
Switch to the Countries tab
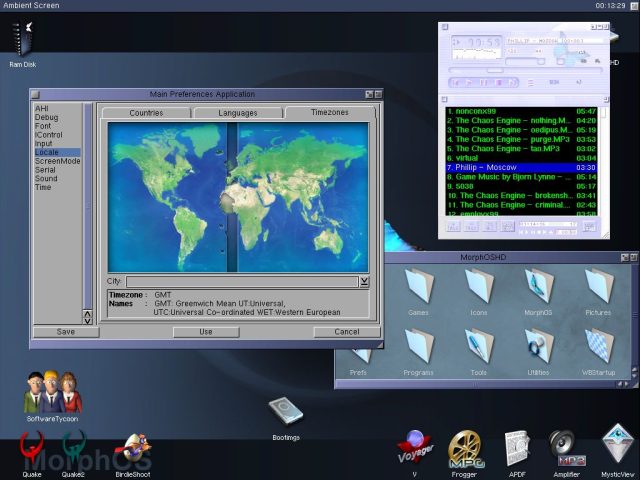pos(146,113)
